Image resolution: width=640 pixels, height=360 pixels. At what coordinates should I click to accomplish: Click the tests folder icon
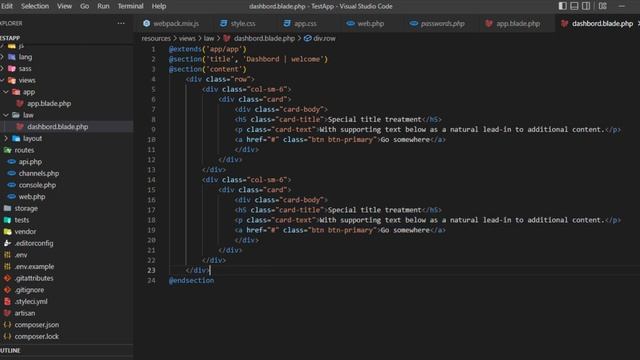pyautogui.click(x=8, y=220)
